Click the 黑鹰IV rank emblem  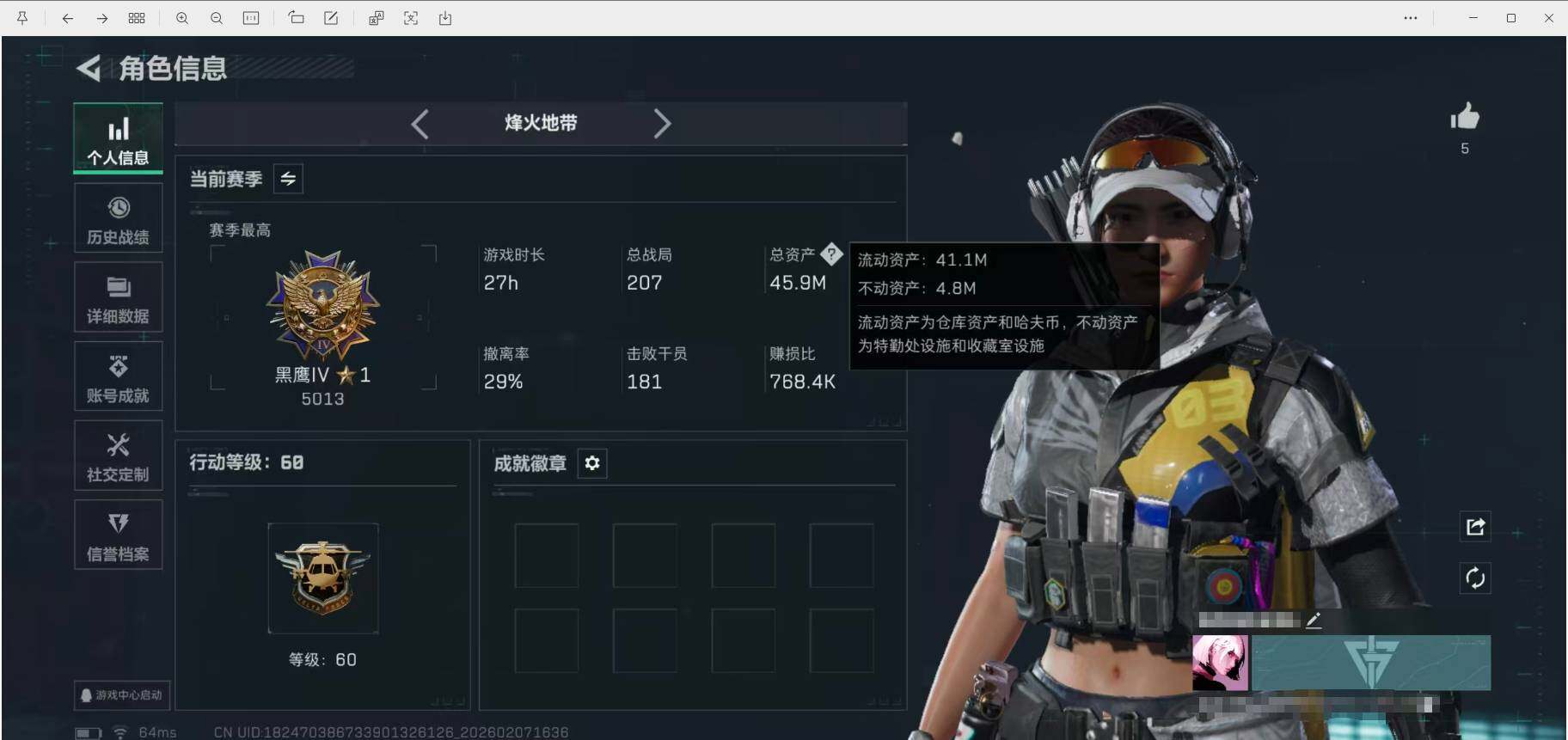click(323, 304)
